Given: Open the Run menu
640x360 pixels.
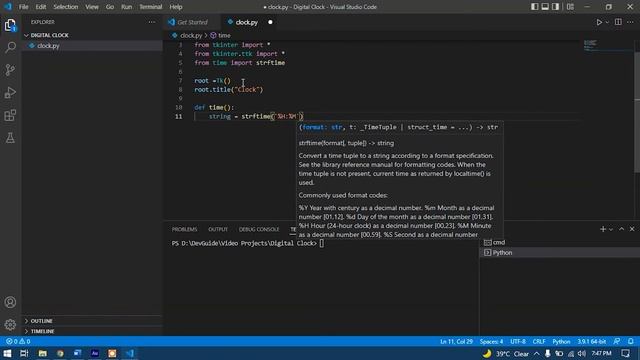Looking at the screenshot, I should pos(127,7).
